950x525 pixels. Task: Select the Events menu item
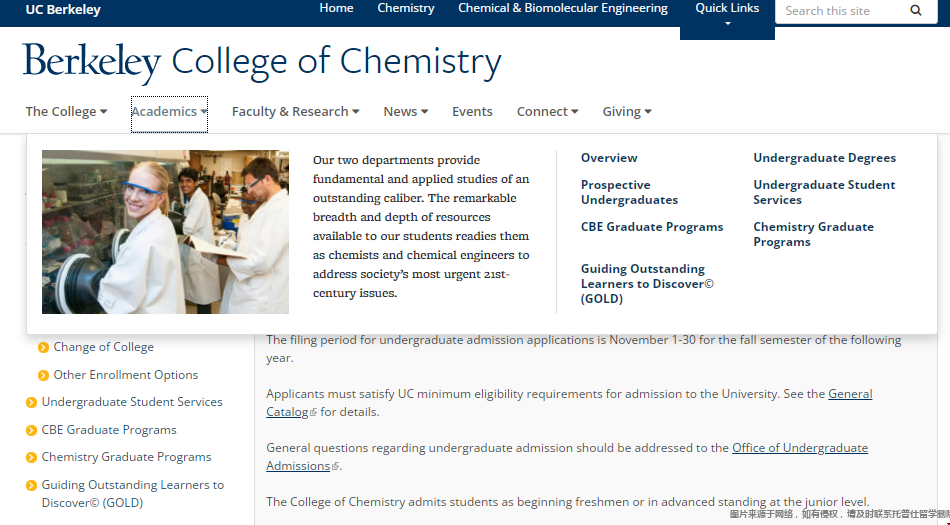[472, 112]
